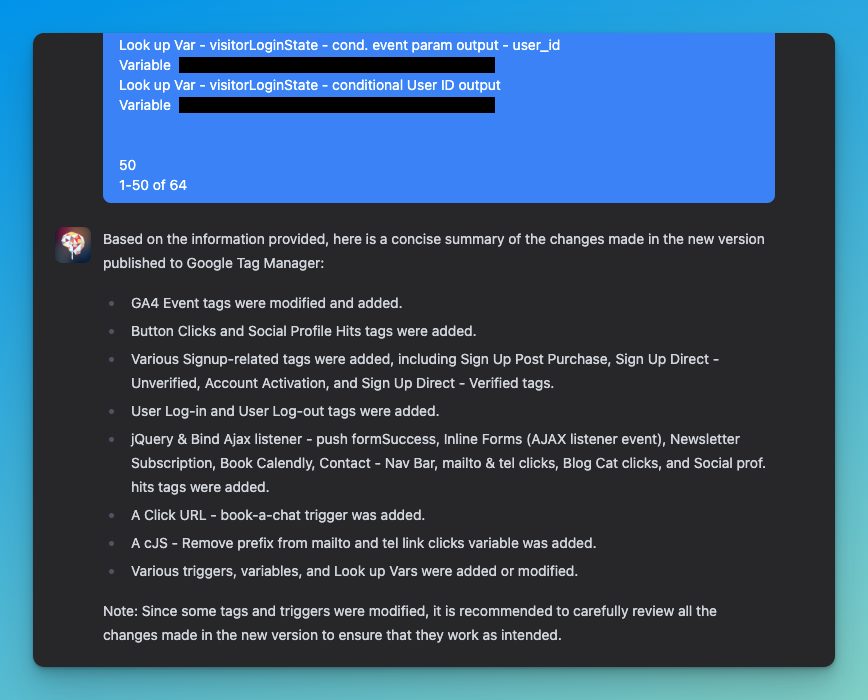Open the visitorLoginState conditional User ID output entry
The image size is (868, 700).
click(x=309, y=85)
